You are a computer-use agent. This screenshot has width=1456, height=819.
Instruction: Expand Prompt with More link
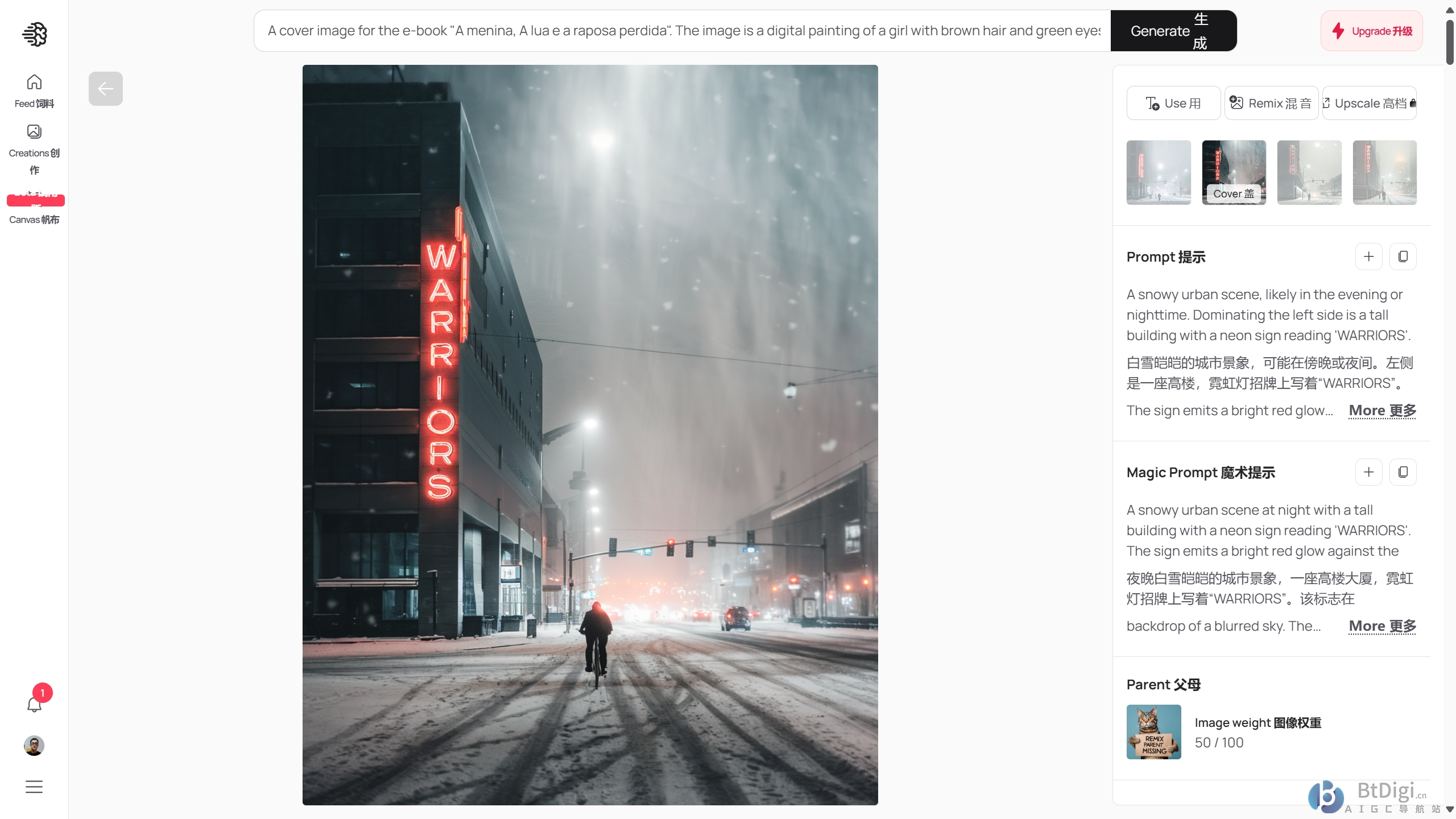pyautogui.click(x=1382, y=411)
